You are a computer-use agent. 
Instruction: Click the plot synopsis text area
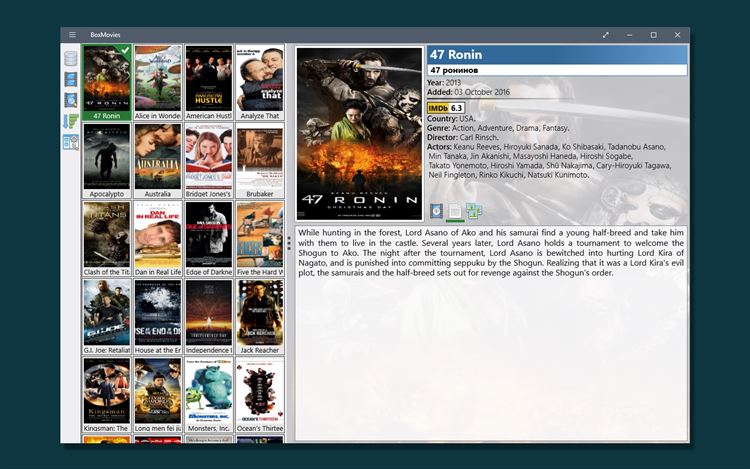(491, 333)
